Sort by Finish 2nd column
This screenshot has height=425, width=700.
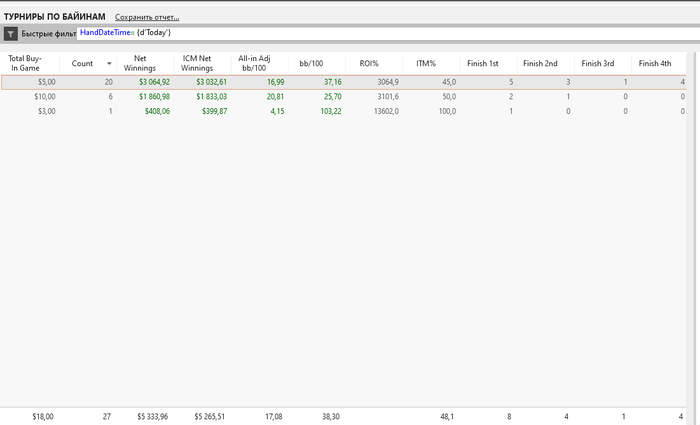point(540,63)
